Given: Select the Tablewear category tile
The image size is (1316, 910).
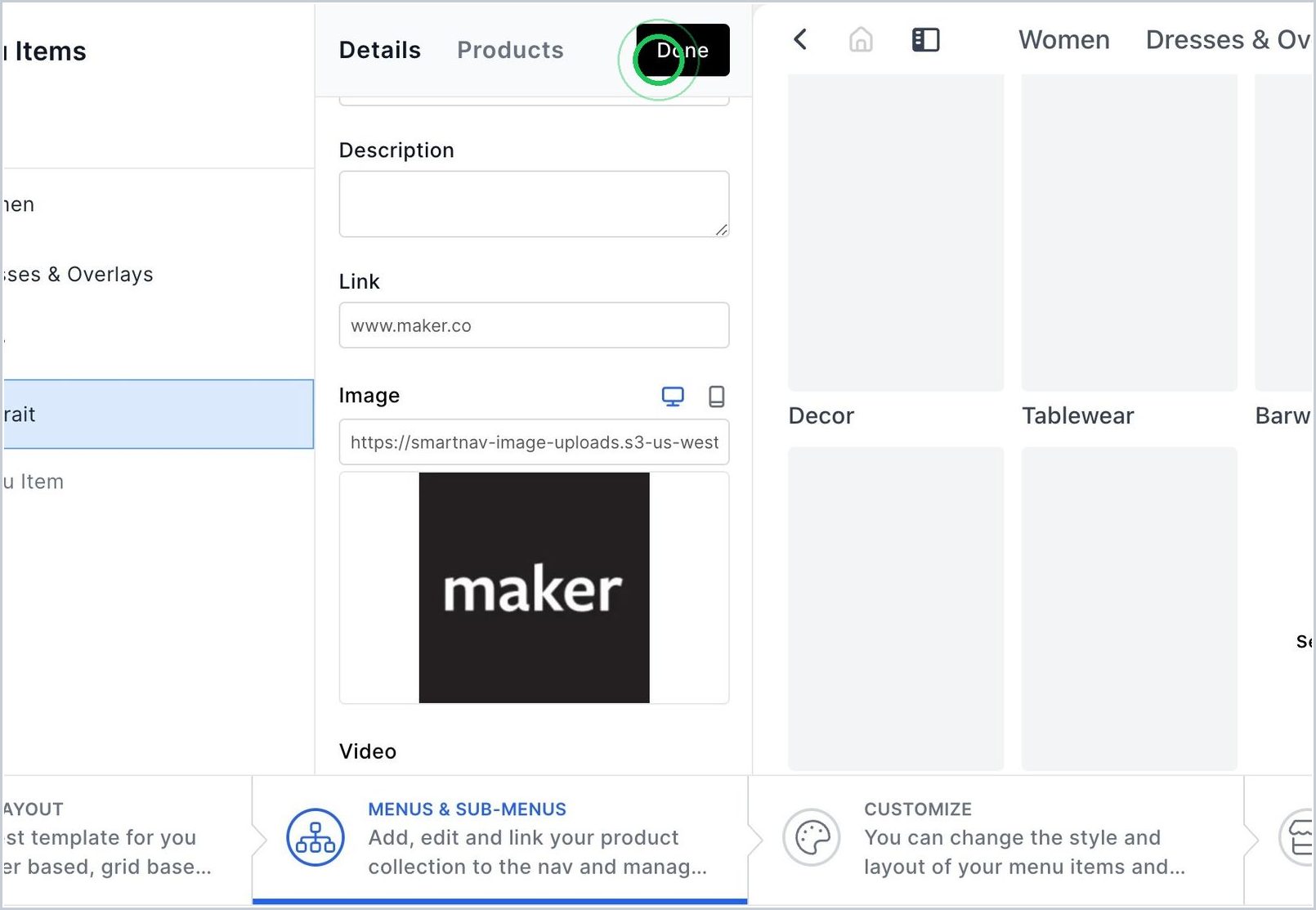Looking at the screenshot, I should 1129,232.
